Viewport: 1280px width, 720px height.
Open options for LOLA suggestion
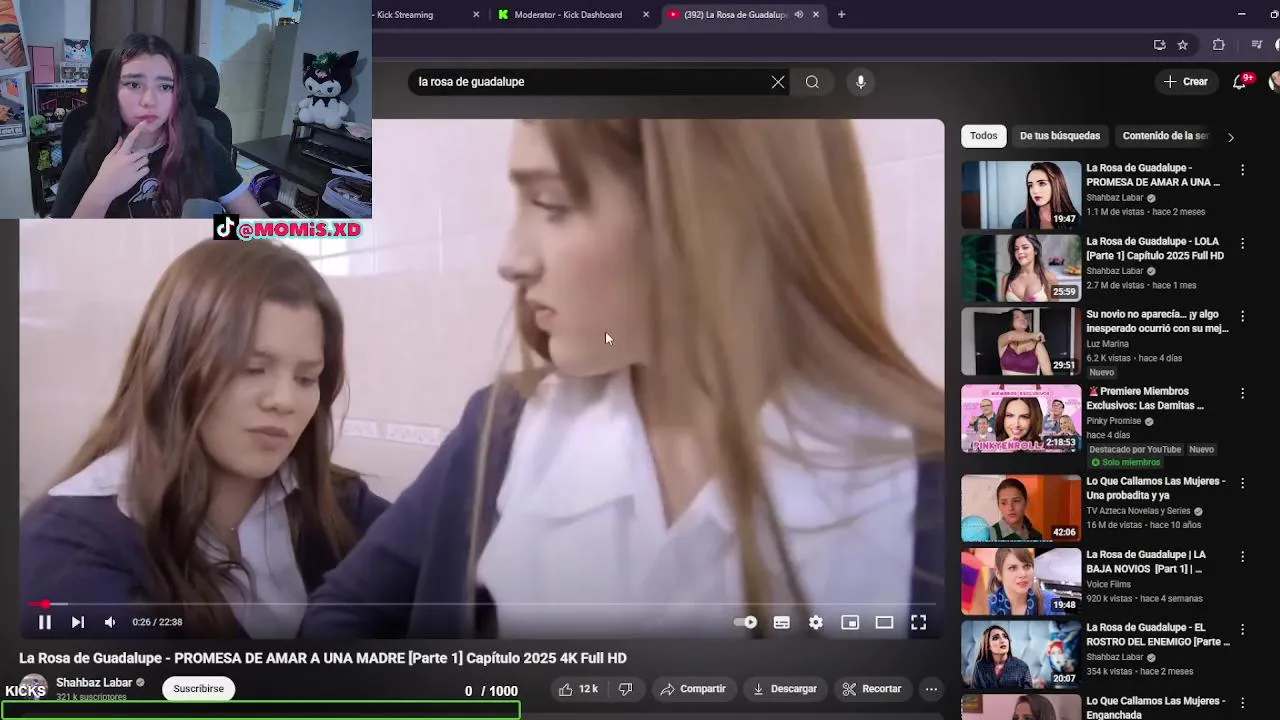coord(1242,244)
